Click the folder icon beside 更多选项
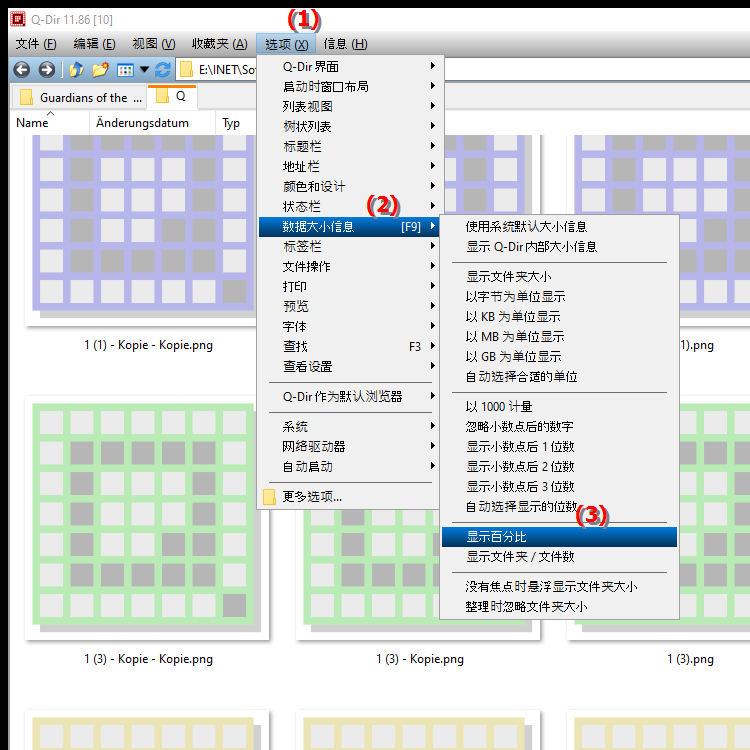 269,497
